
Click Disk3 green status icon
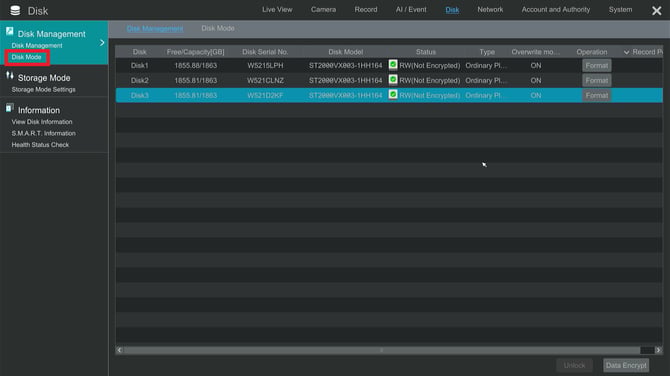coord(393,95)
